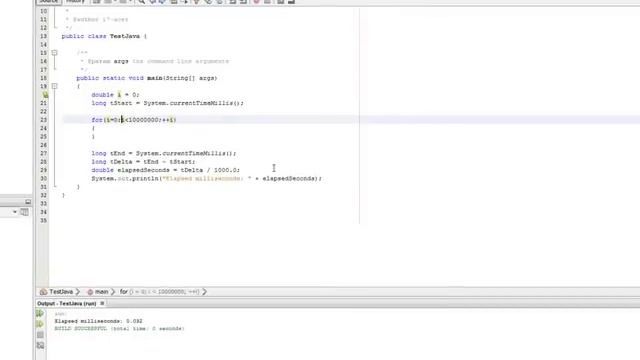Viewport: 640px width, 360px height.
Task: Click the BUILD SUCCESSFUL output line
Action: 120,329
